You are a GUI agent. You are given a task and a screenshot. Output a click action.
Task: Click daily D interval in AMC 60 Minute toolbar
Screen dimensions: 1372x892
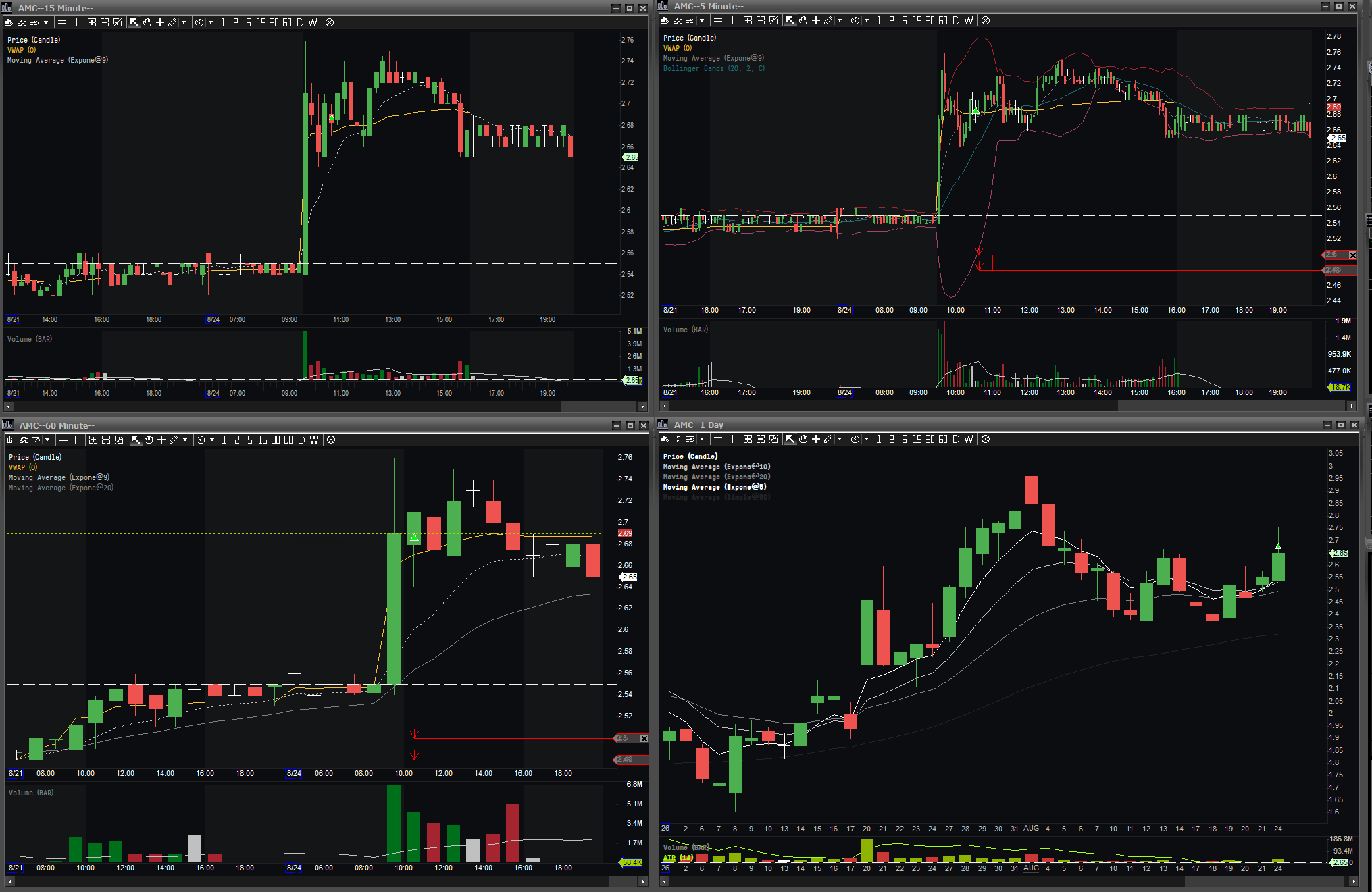point(301,440)
